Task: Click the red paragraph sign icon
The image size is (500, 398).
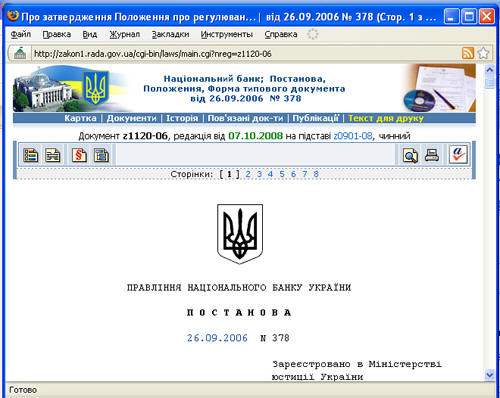Action: coord(79,155)
